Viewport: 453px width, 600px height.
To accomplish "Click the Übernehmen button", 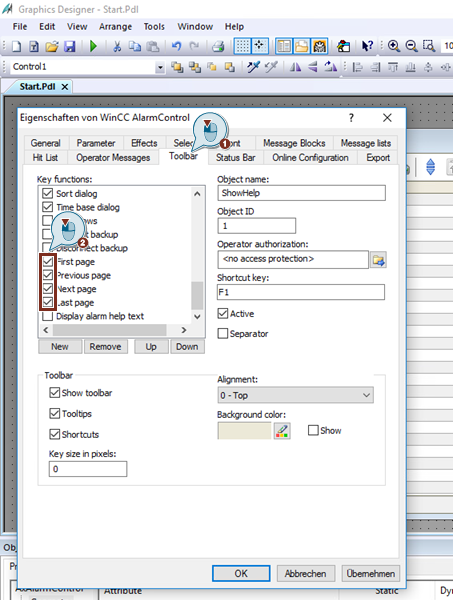I will pos(370,573).
